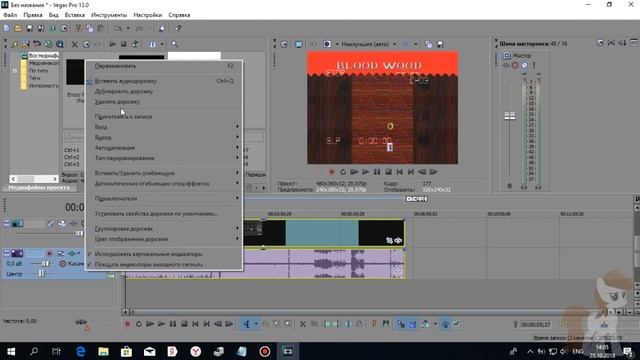This screenshot has width=640, height=360.
Task: Toggle the audio track phase invert button
Action: pos(61,253)
